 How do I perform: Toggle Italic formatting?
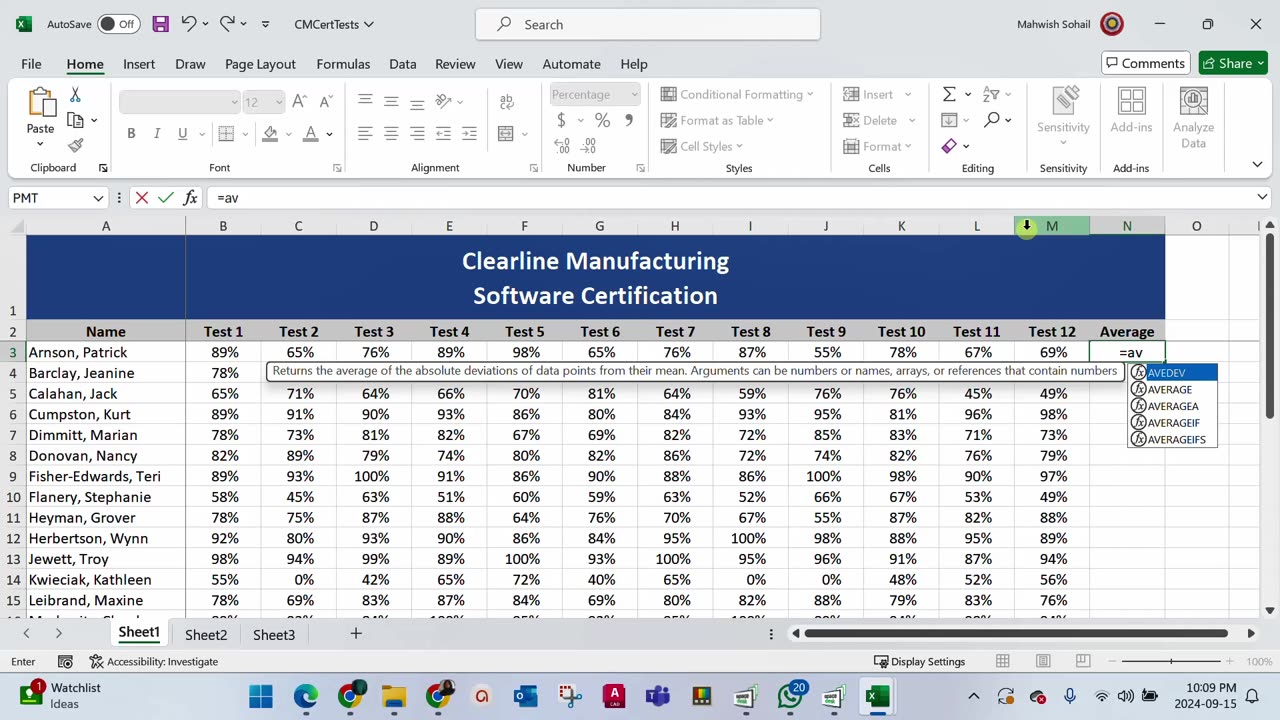click(156, 134)
